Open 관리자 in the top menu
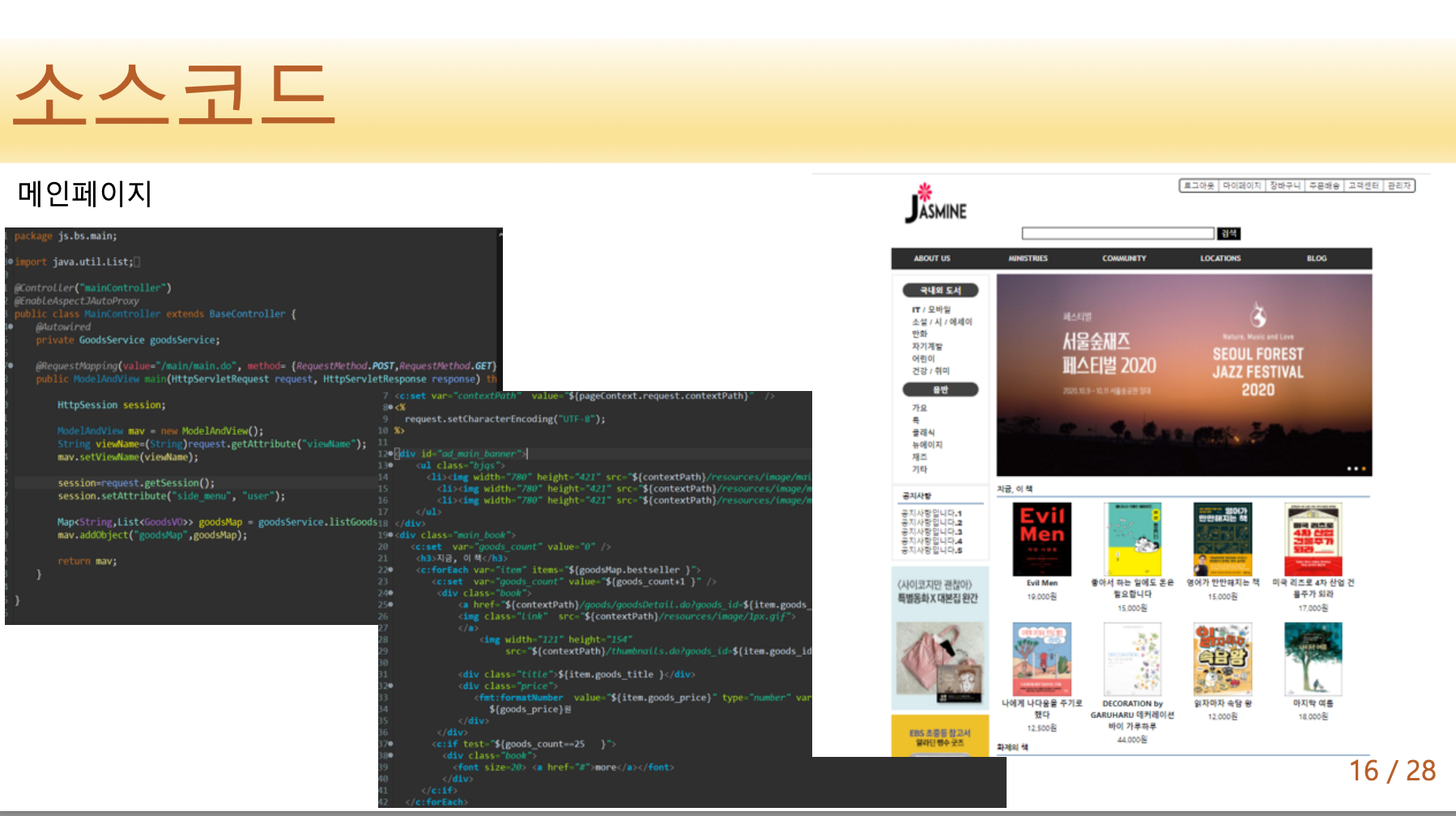The height and width of the screenshot is (816, 1456). 1399,186
